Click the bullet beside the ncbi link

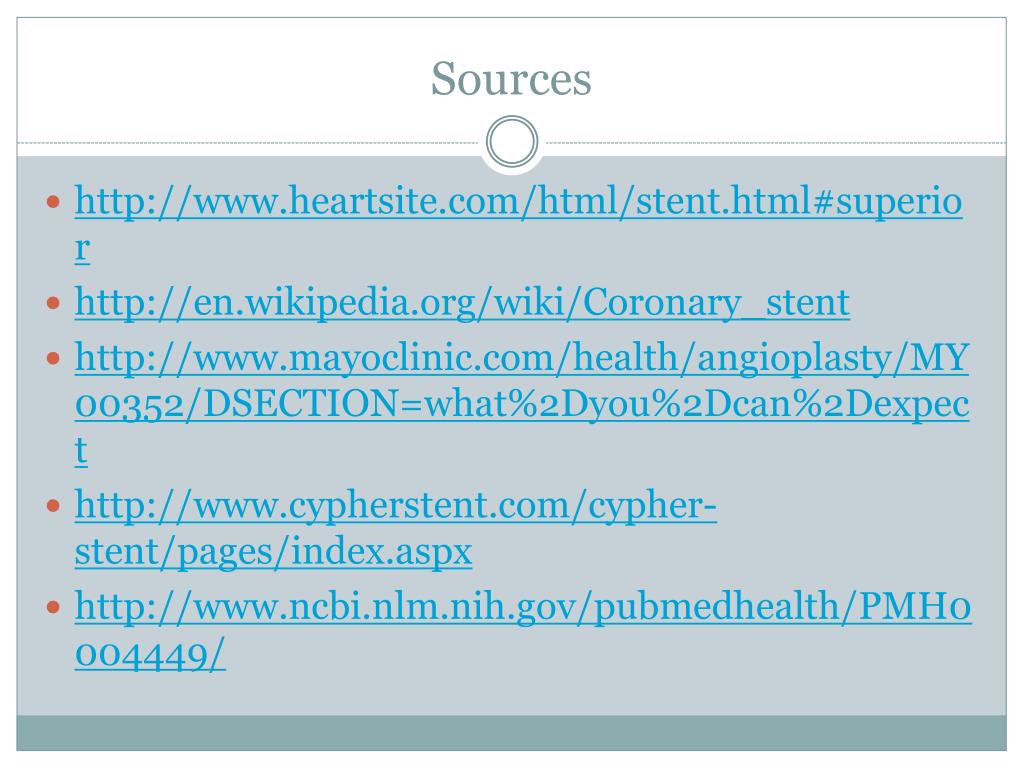point(54,608)
